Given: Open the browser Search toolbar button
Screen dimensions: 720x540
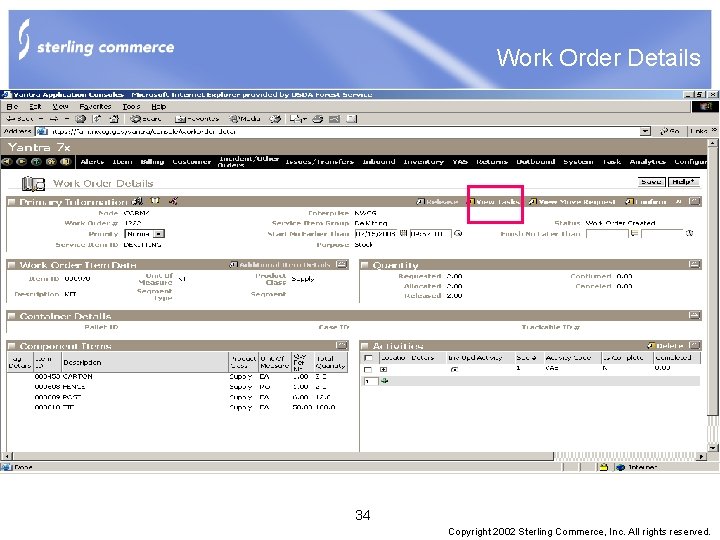Looking at the screenshot, I should [146, 119].
